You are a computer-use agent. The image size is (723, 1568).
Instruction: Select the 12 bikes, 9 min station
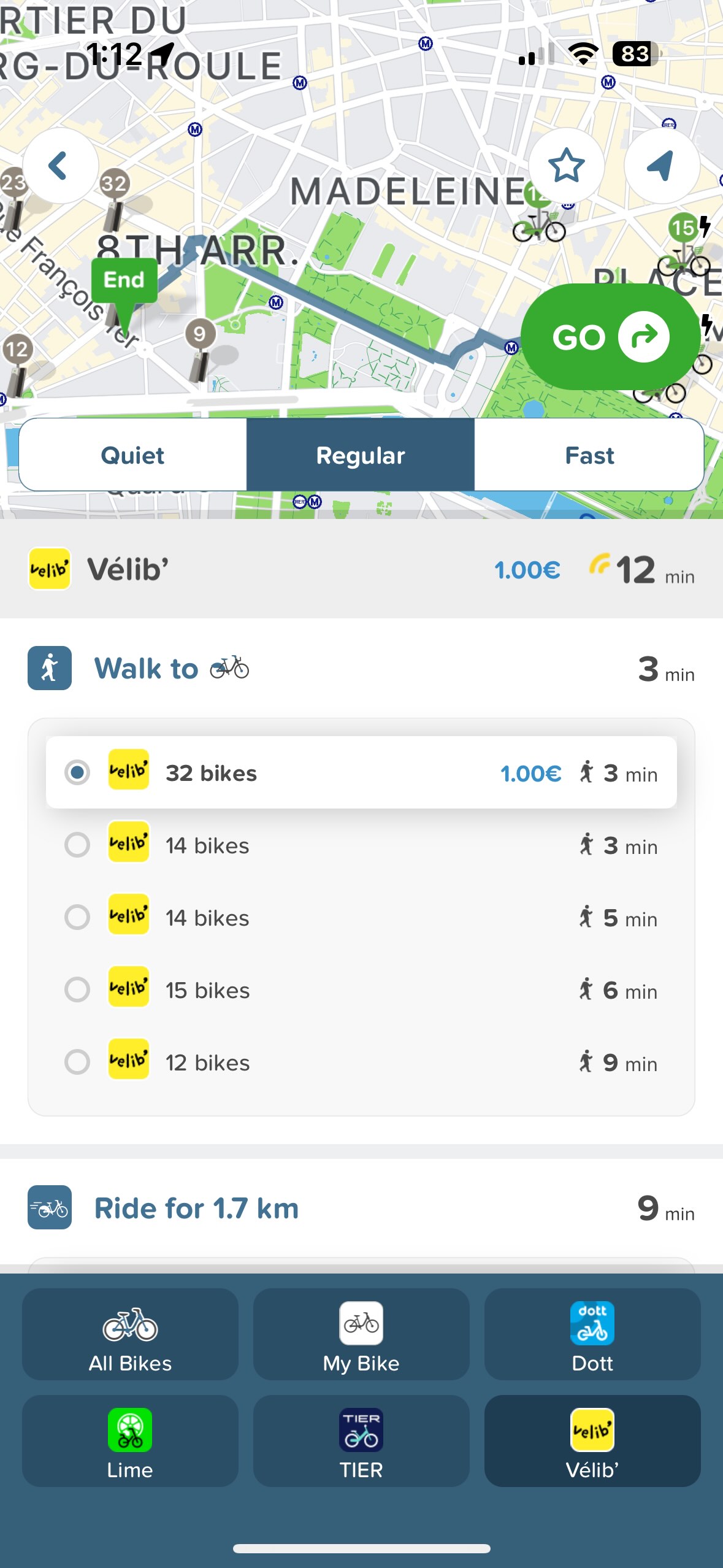pos(361,1063)
